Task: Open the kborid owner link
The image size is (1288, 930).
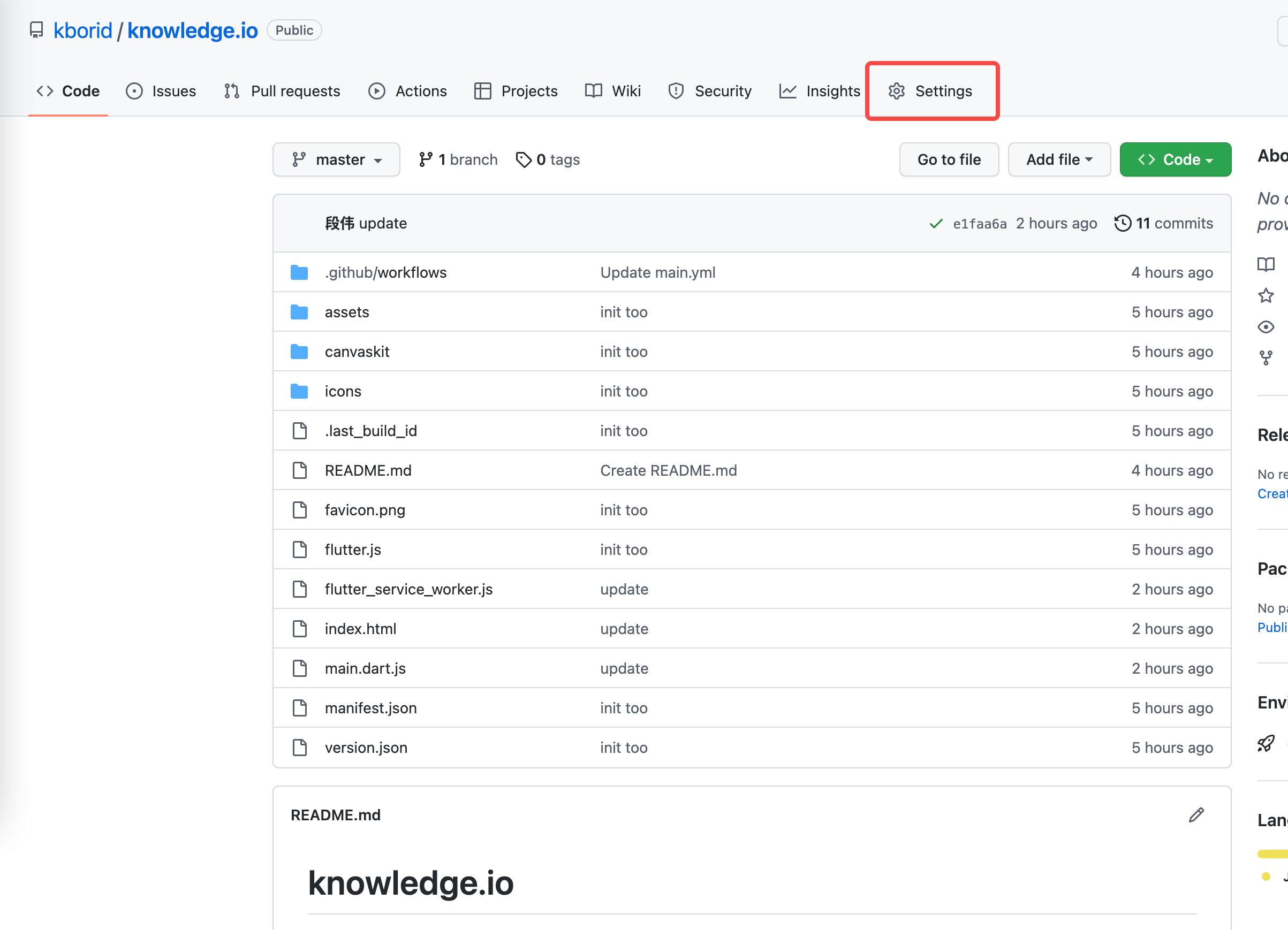Action: [83, 31]
